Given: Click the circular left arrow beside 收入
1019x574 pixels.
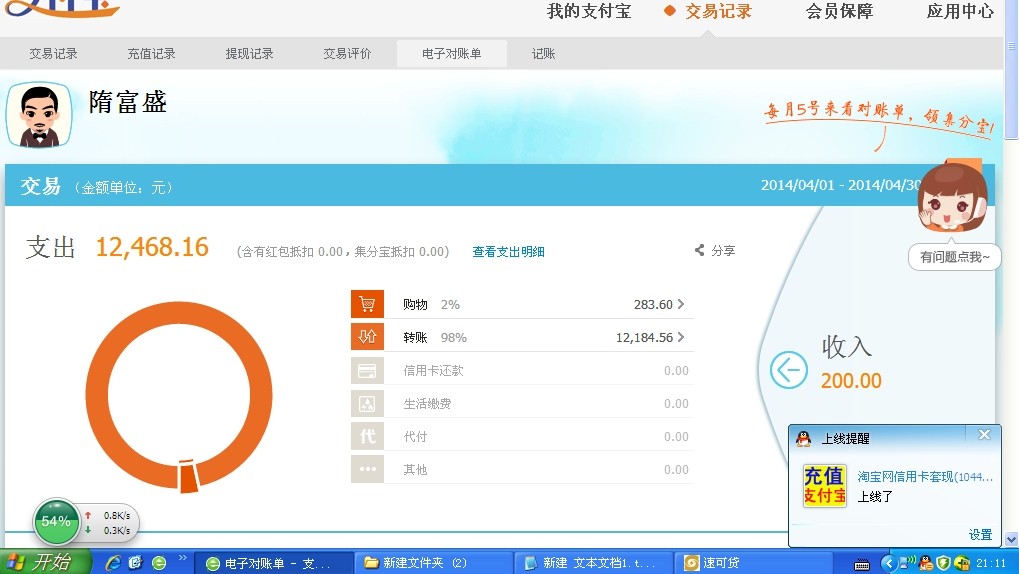Looking at the screenshot, I should pos(788,371).
